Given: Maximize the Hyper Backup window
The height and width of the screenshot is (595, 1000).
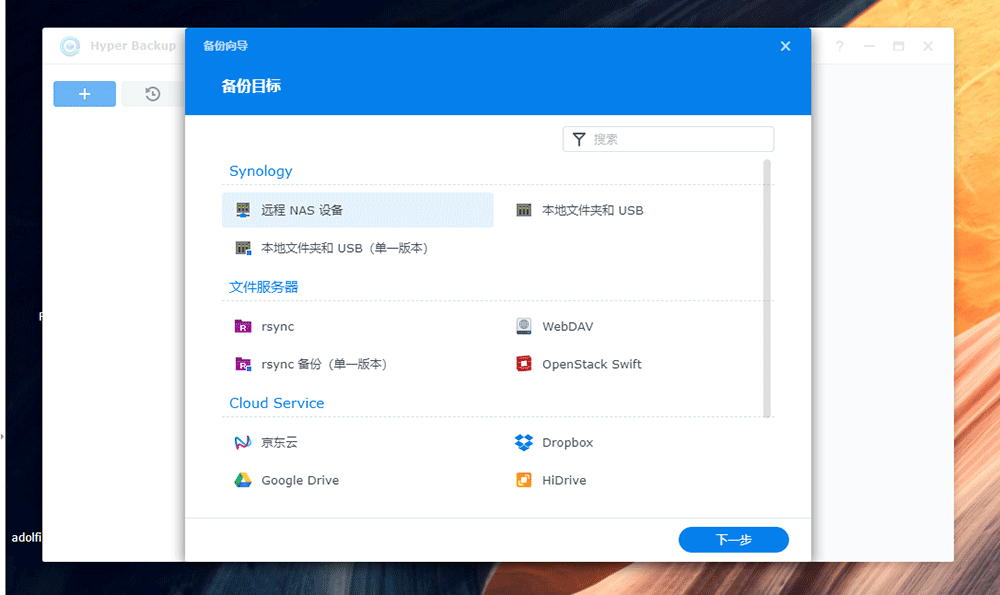Looking at the screenshot, I should click(x=899, y=46).
